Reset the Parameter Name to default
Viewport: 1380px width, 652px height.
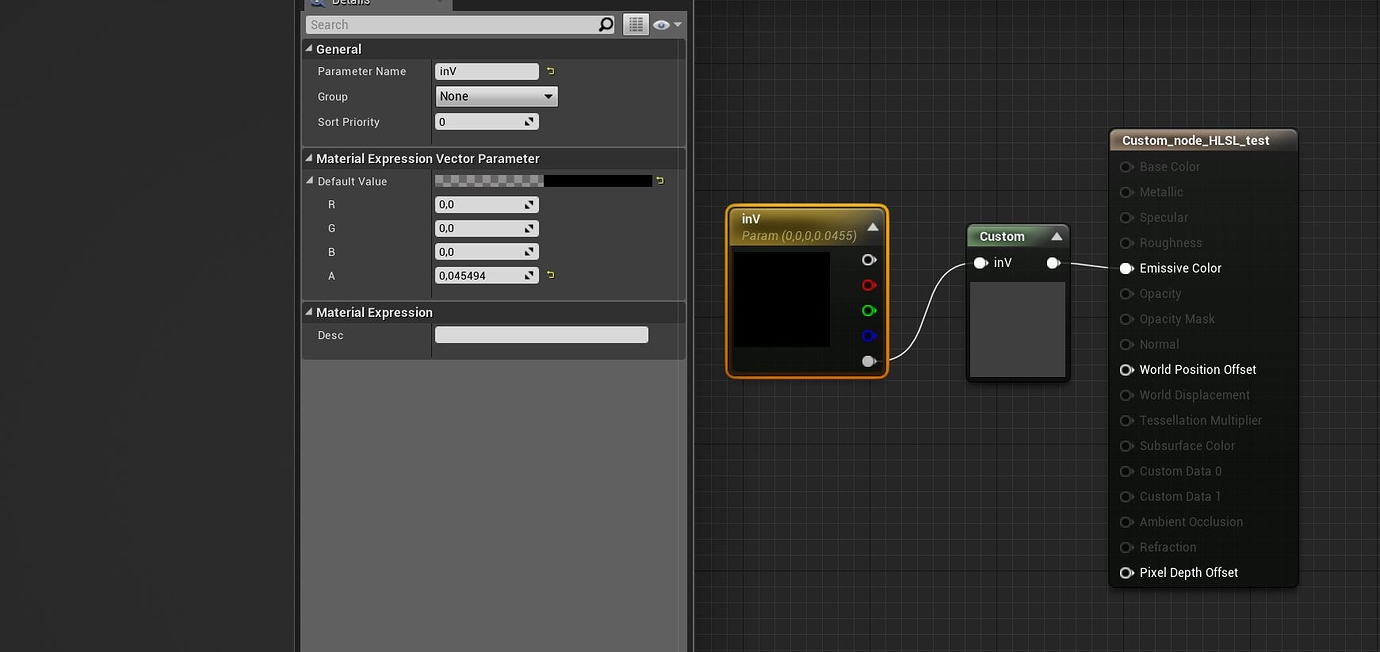point(550,71)
